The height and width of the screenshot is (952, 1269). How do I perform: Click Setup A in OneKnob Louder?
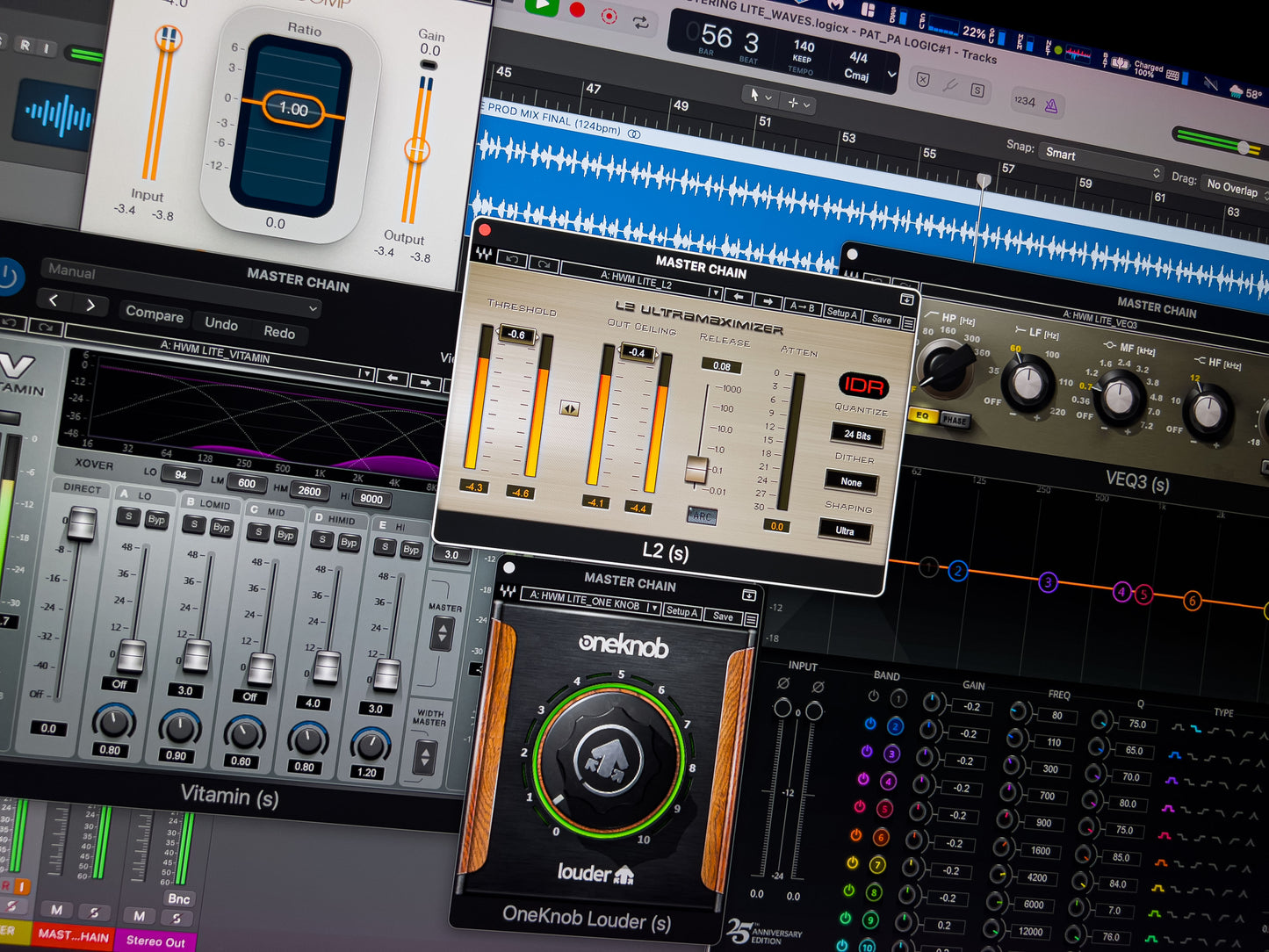pos(681,611)
